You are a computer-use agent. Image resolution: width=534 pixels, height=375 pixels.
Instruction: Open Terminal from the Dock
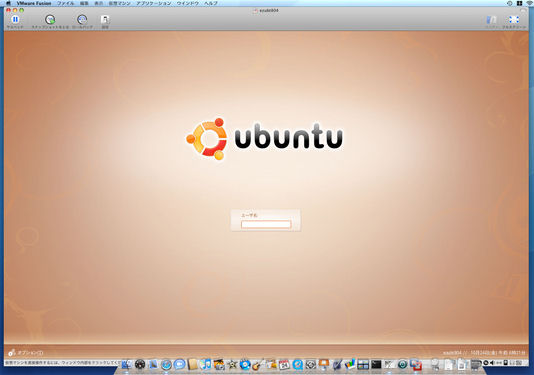376,365
